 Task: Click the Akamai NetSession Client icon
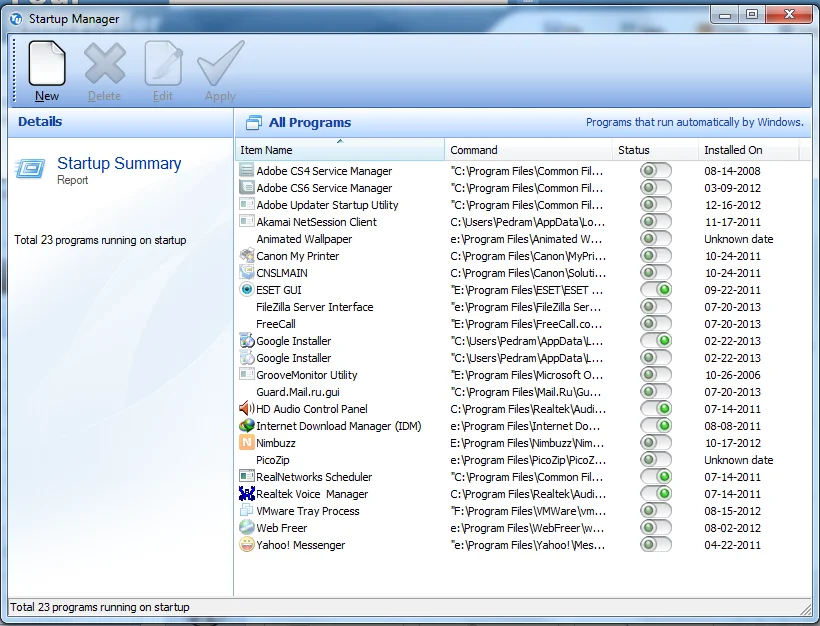[246, 221]
